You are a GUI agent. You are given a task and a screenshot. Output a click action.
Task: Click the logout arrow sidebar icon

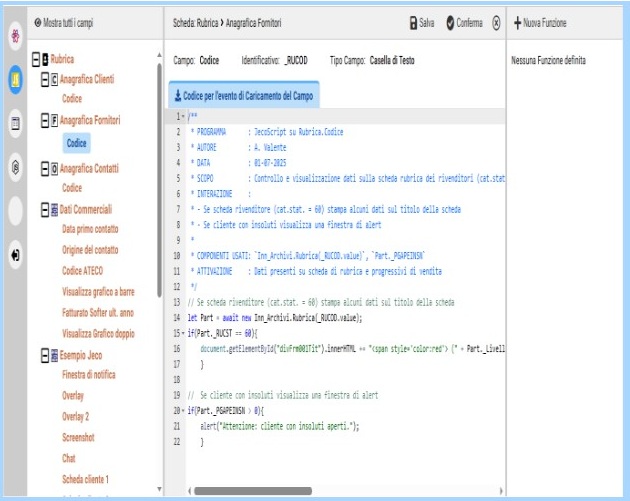coord(15,255)
